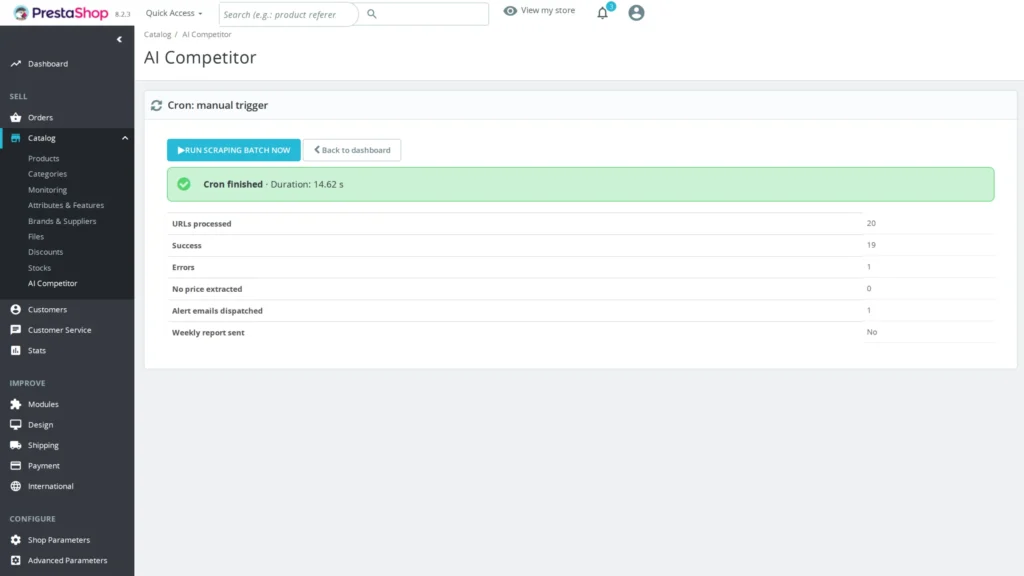Click the Payment card icon
1024x576 pixels.
click(16, 466)
